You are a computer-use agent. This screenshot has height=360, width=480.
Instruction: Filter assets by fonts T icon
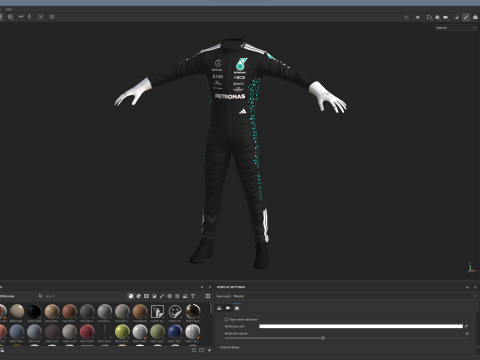pos(193,296)
